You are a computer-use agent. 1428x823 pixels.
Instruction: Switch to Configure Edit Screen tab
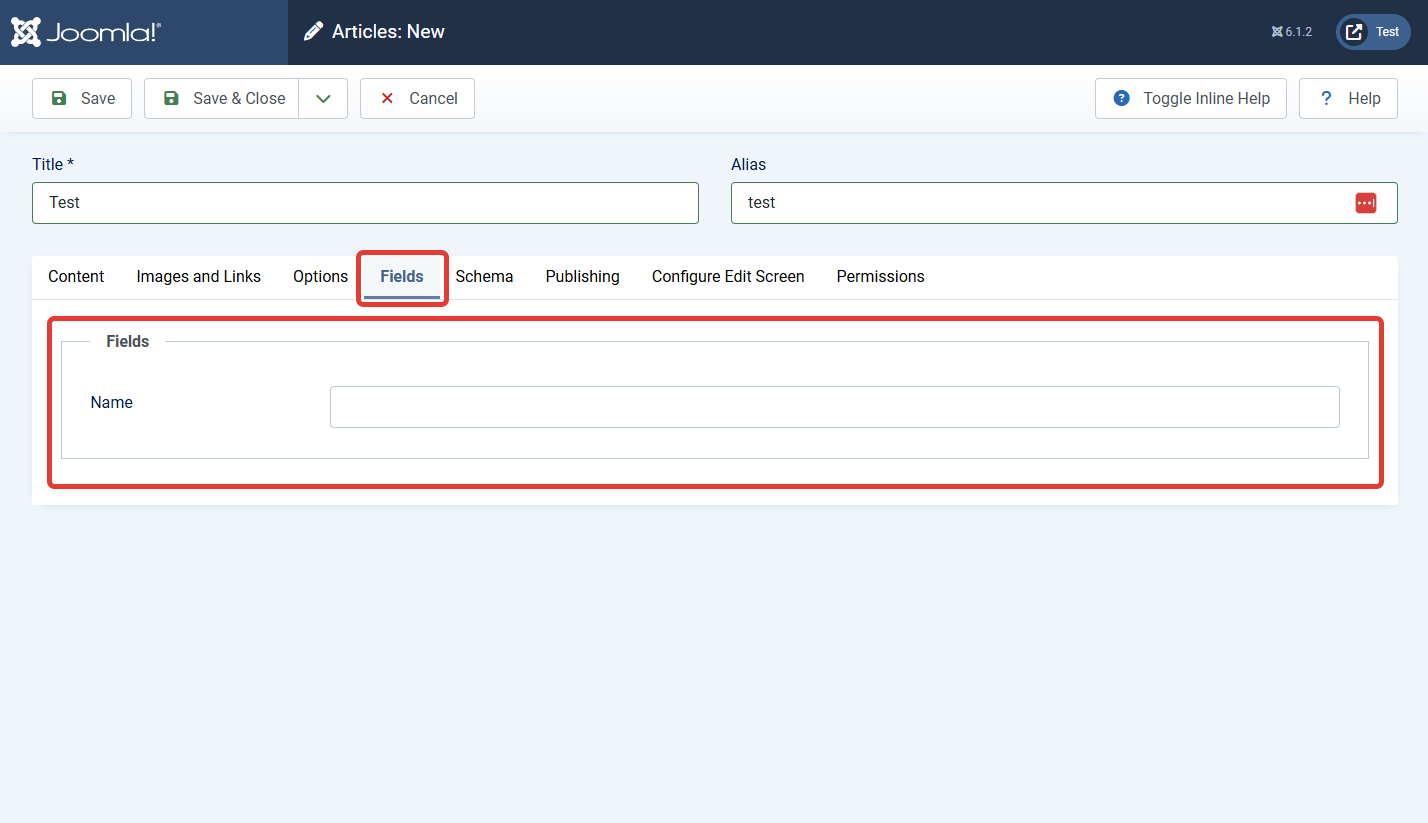728,277
